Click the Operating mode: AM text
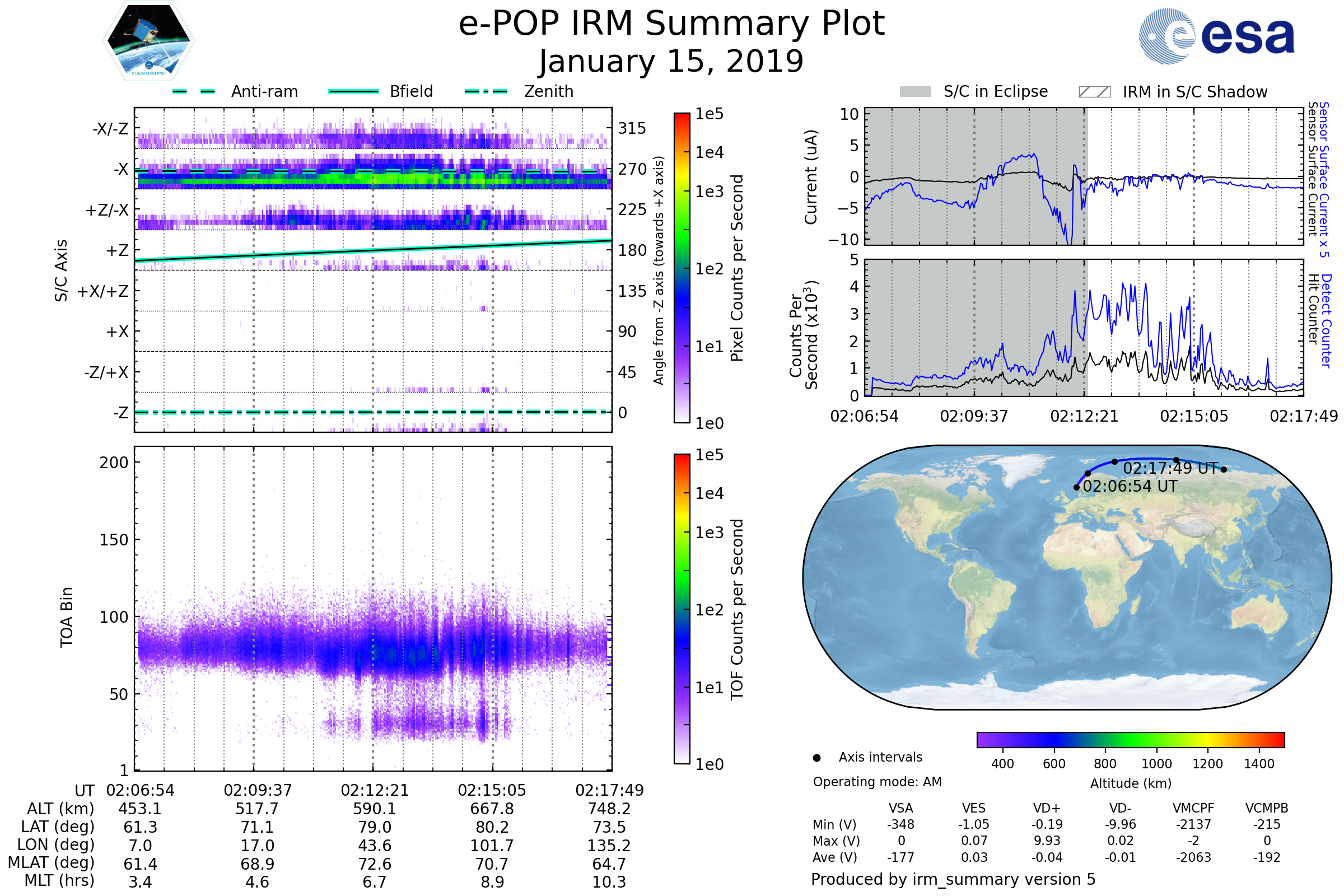 point(877,782)
